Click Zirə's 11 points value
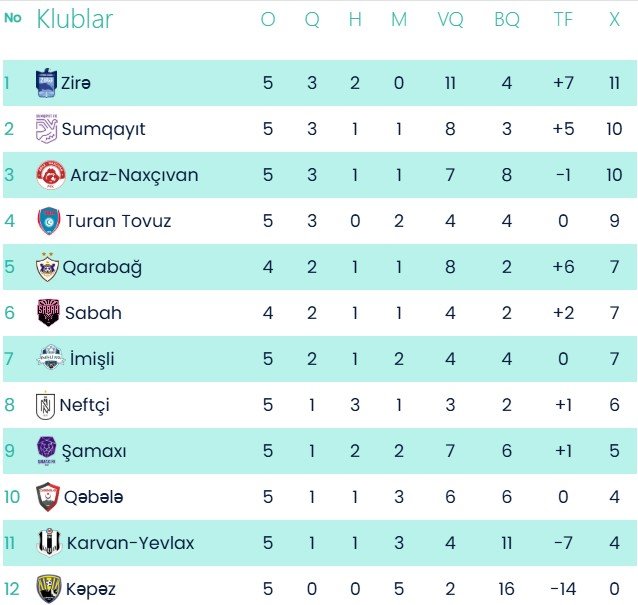The width and height of the screenshot is (638, 605). (x=614, y=83)
